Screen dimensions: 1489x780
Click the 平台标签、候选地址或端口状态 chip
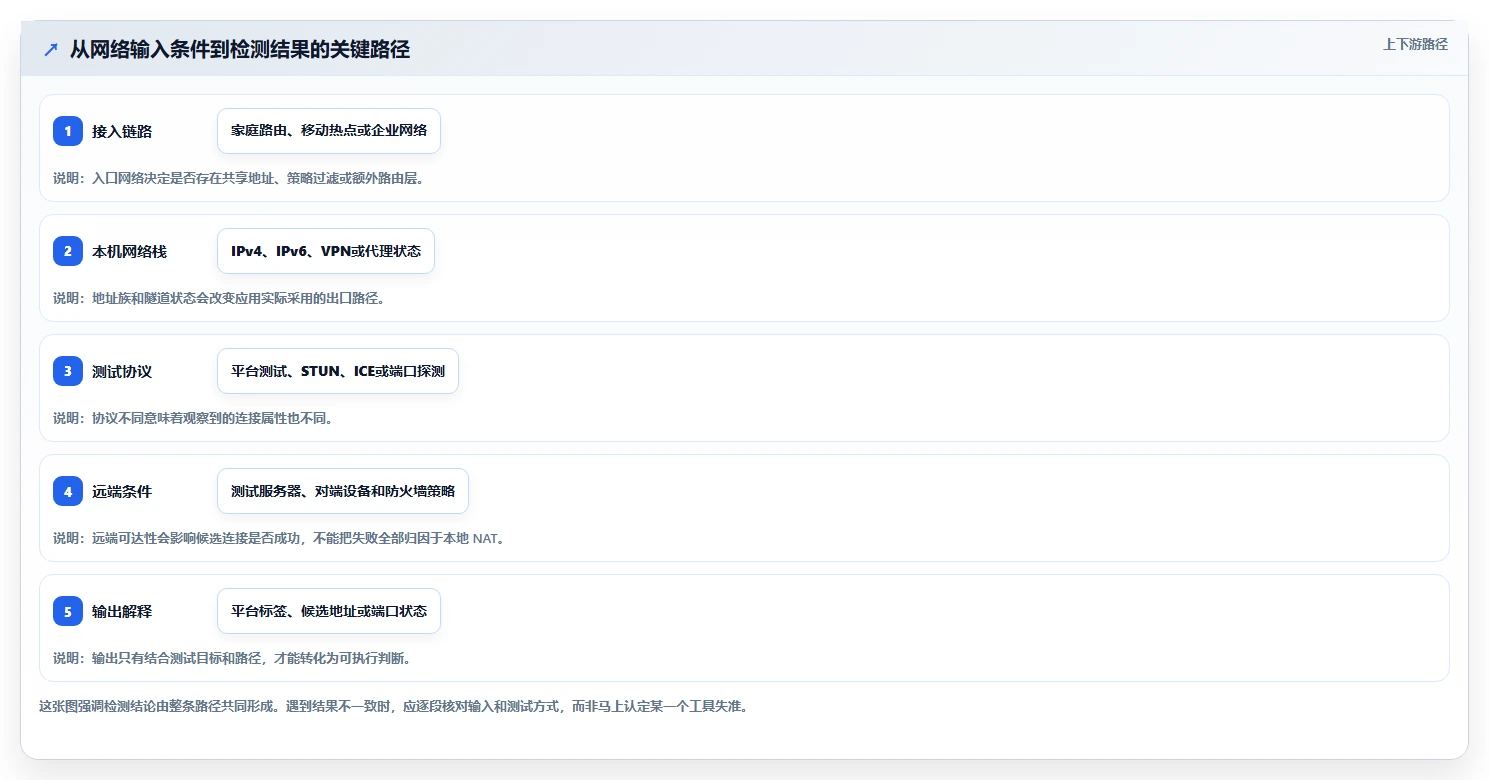pos(329,611)
